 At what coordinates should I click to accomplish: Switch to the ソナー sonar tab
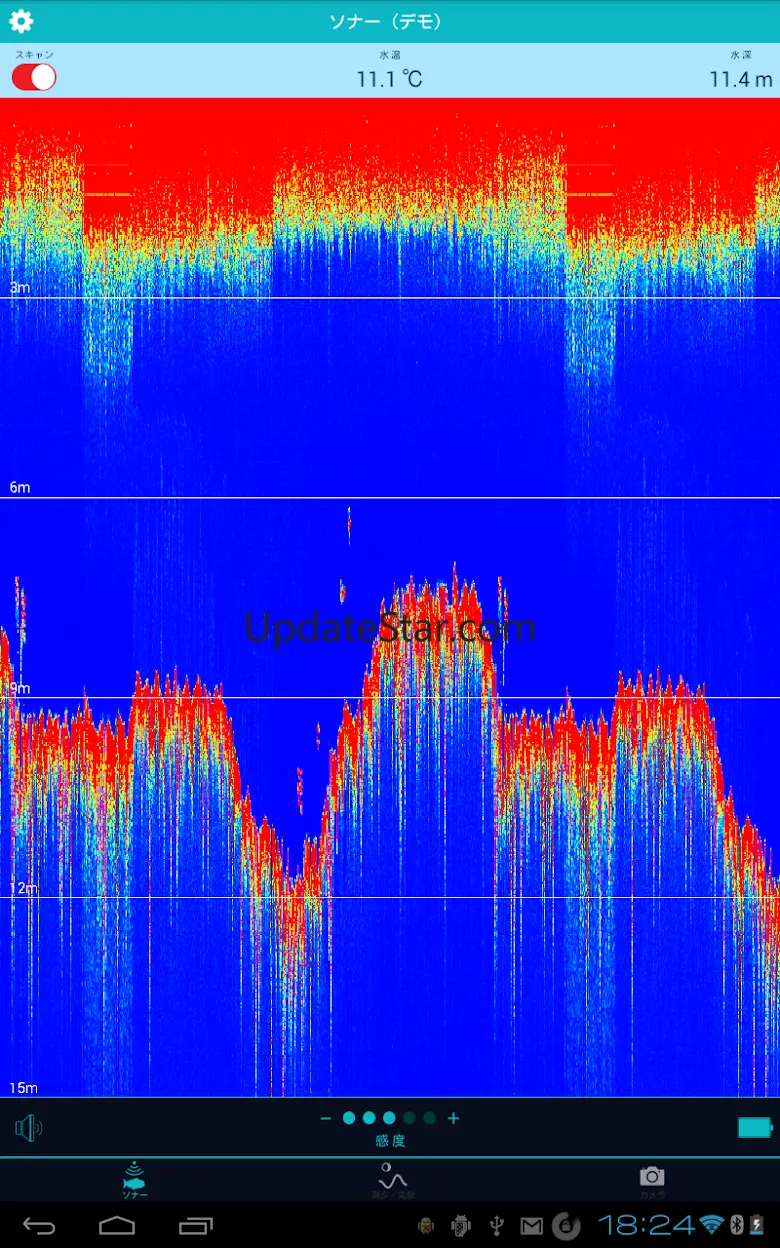click(135, 1180)
